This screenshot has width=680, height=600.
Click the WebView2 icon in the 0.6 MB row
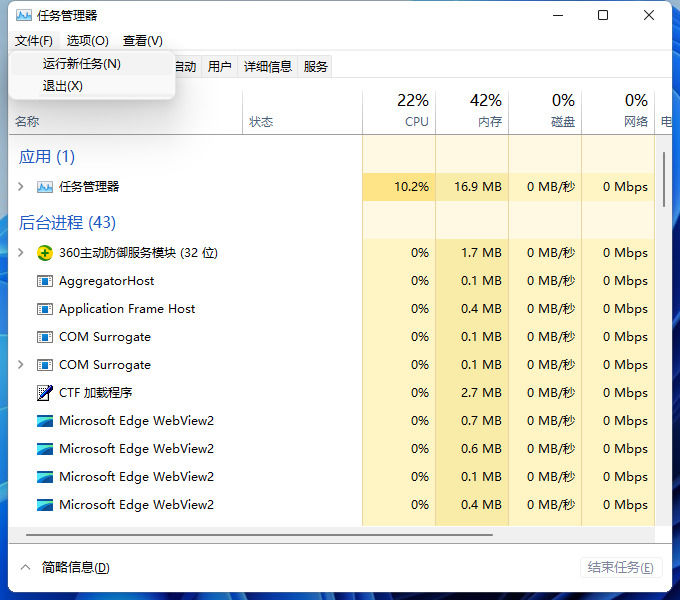pyautogui.click(x=45, y=449)
